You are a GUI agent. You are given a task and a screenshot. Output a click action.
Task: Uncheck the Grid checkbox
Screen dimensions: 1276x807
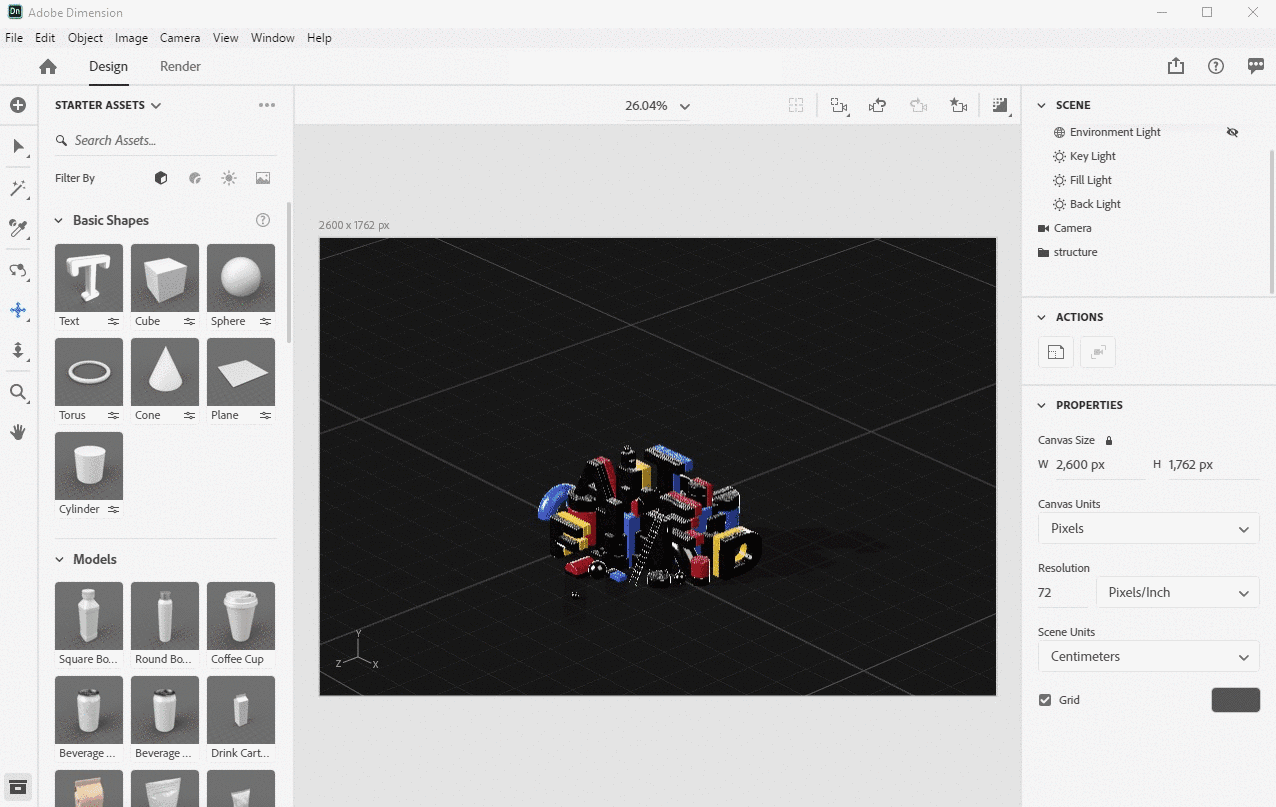[x=1045, y=700]
